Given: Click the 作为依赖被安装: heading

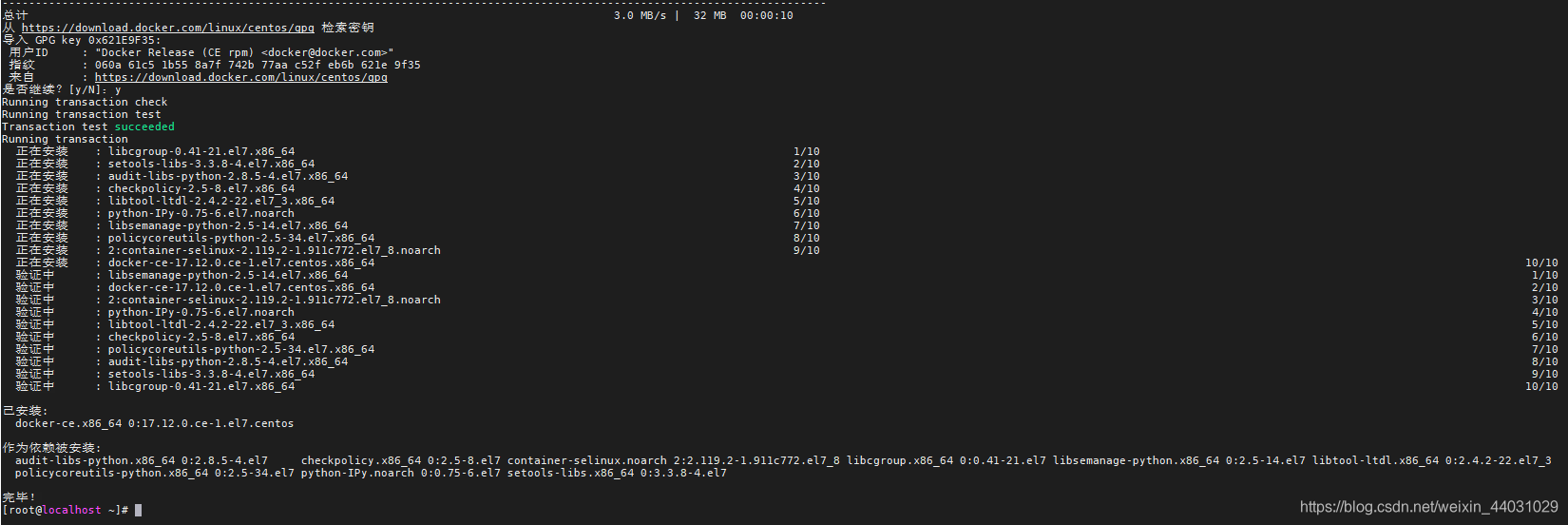Looking at the screenshot, I should pos(51,448).
